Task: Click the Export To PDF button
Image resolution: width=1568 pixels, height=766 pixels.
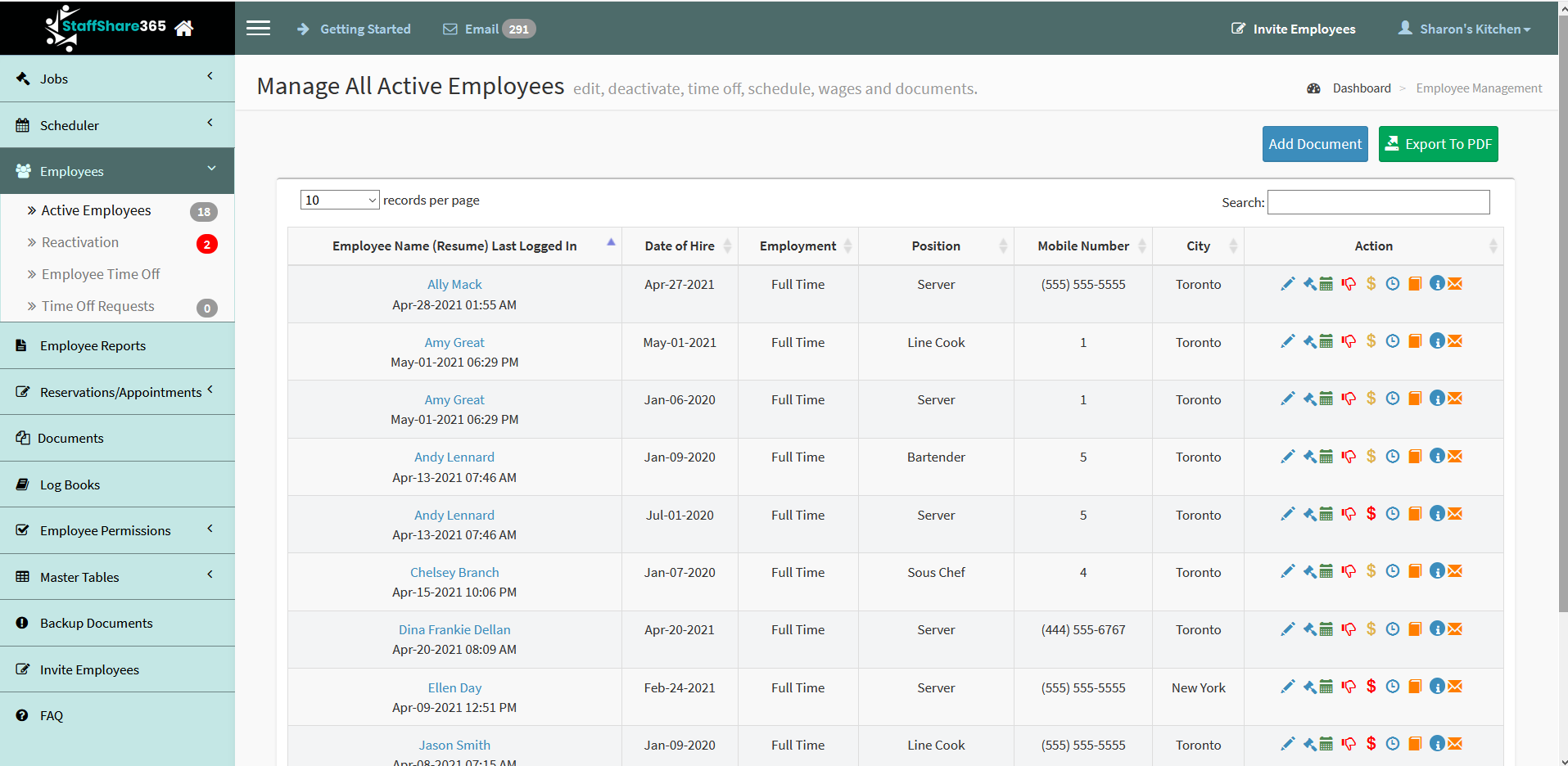Action: [x=1438, y=144]
